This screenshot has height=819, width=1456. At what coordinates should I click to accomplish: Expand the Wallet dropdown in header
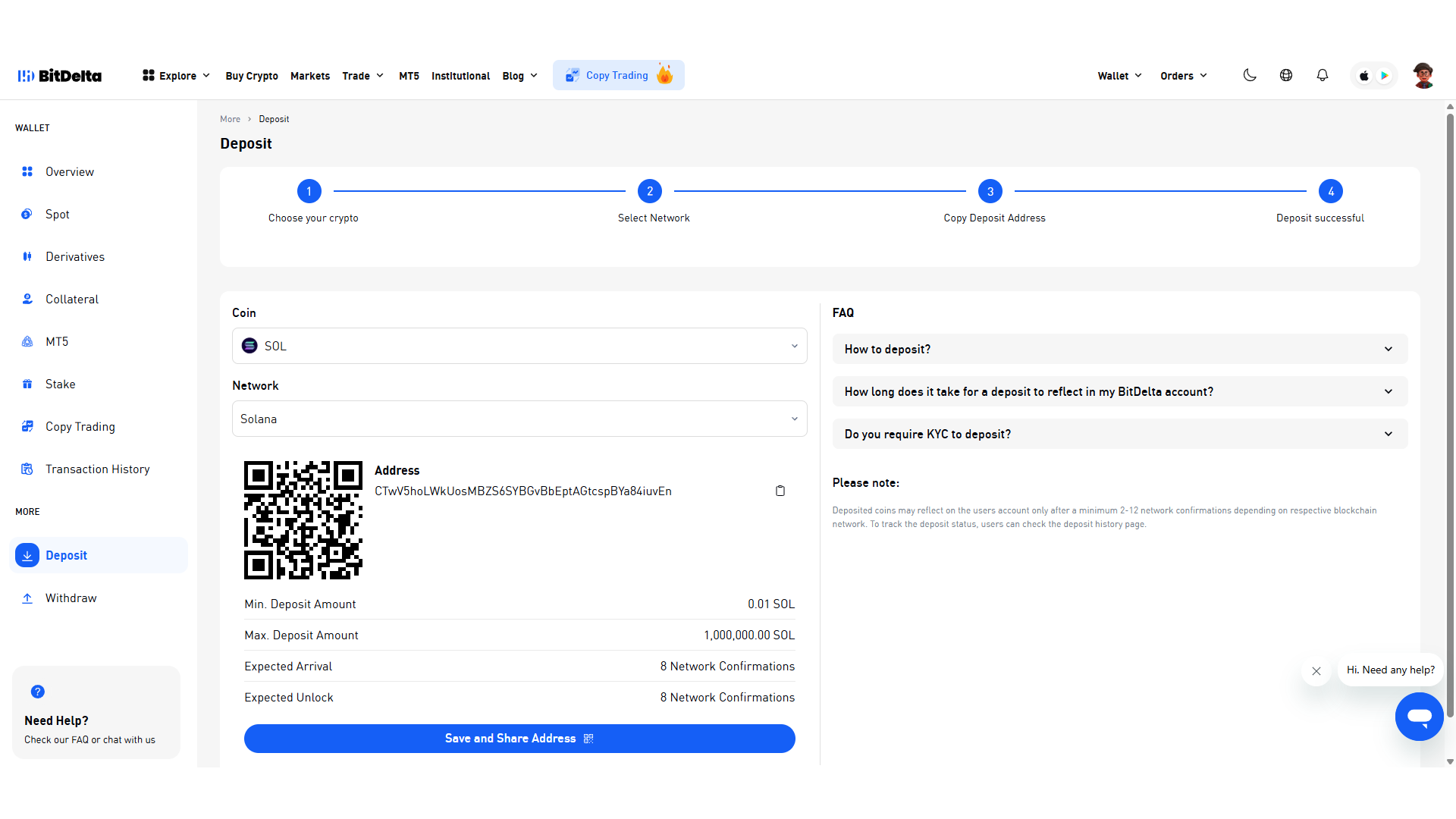click(1119, 76)
